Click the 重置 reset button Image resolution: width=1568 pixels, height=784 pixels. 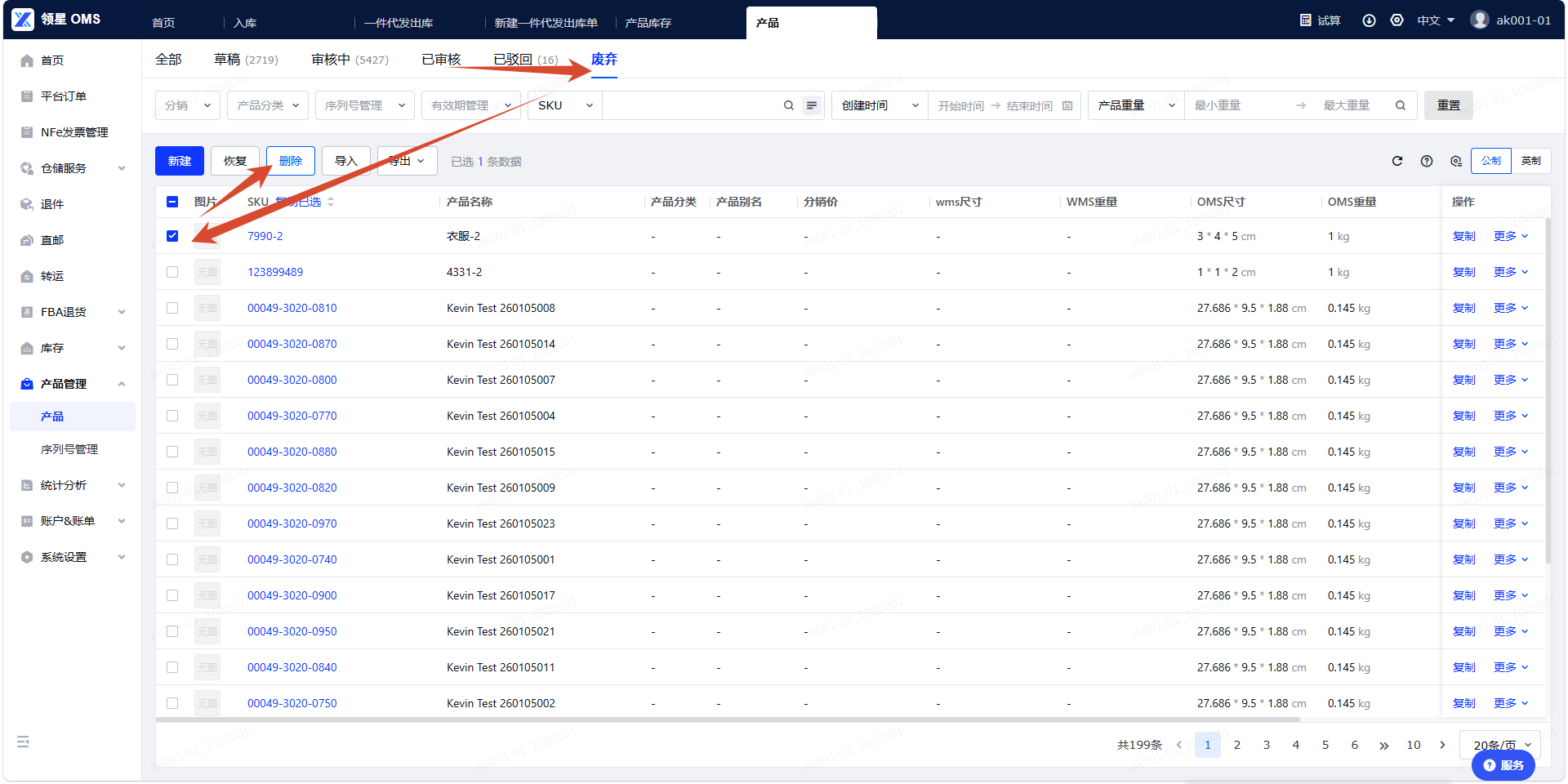coord(1449,105)
